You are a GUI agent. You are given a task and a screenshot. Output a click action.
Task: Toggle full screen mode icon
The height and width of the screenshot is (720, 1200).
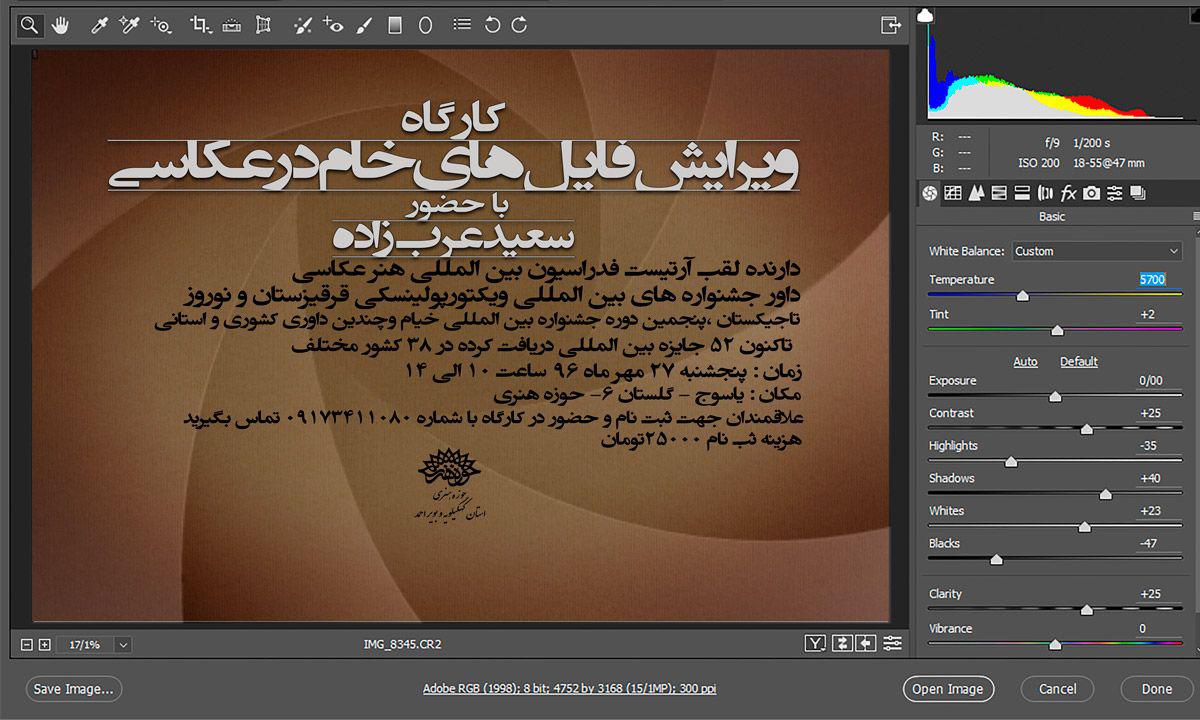(890, 25)
